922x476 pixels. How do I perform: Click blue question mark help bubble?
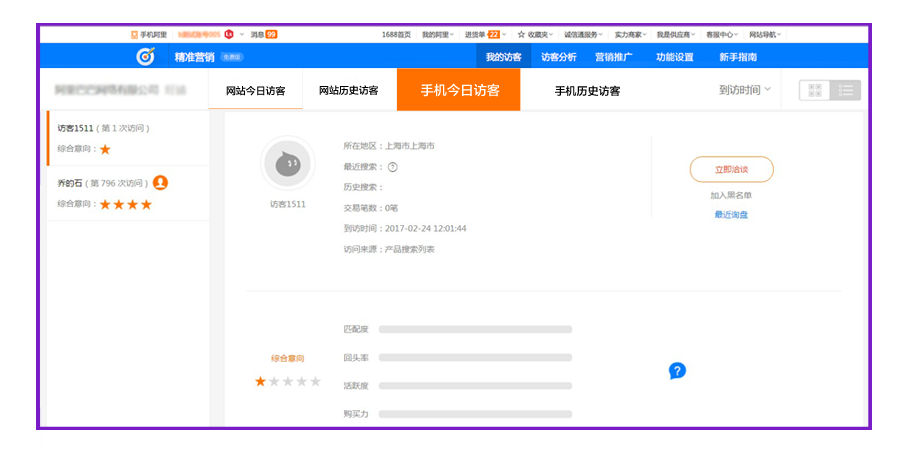(677, 371)
